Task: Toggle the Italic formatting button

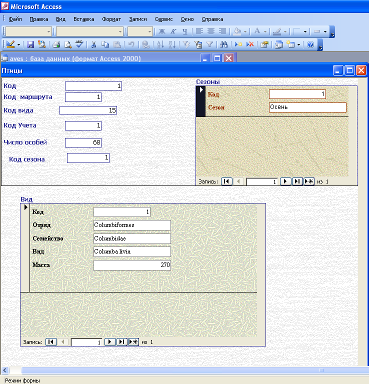Action: click(x=173, y=32)
